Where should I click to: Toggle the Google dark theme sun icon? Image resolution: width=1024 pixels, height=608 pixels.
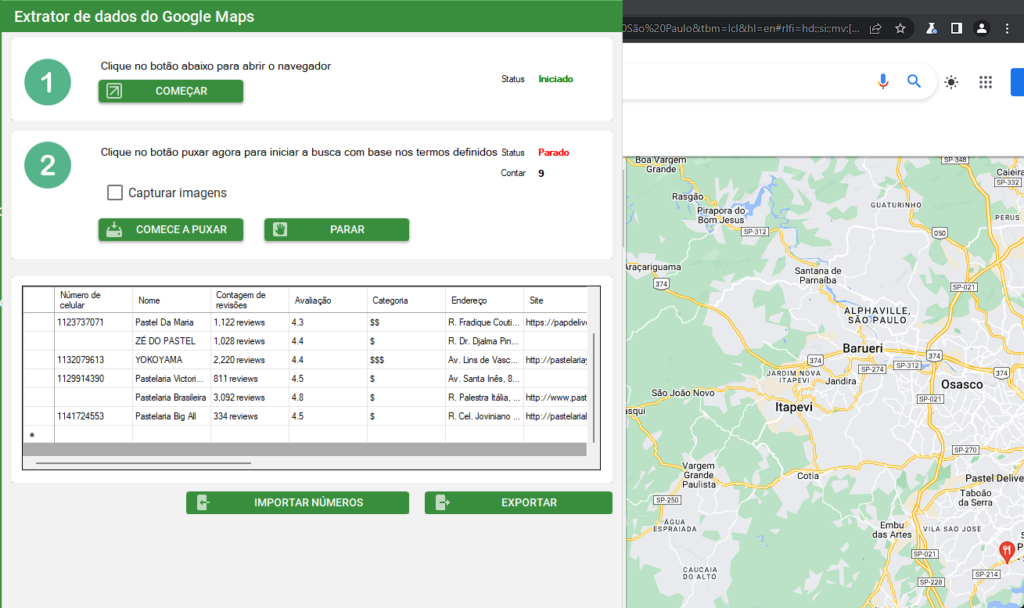[951, 82]
